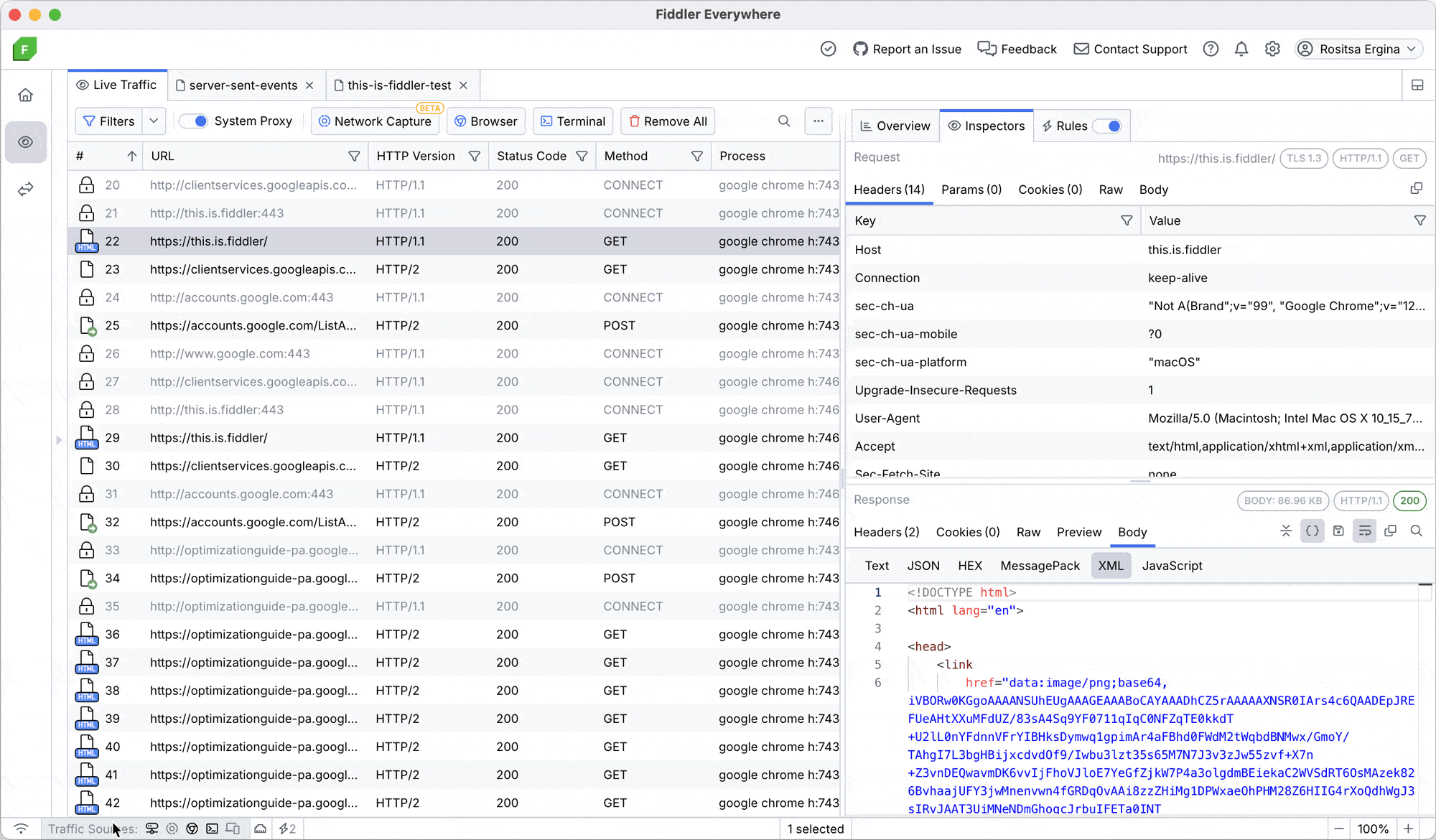Decrease zoom with the minus button
This screenshot has width=1436, height=840.
[1339, 829]
